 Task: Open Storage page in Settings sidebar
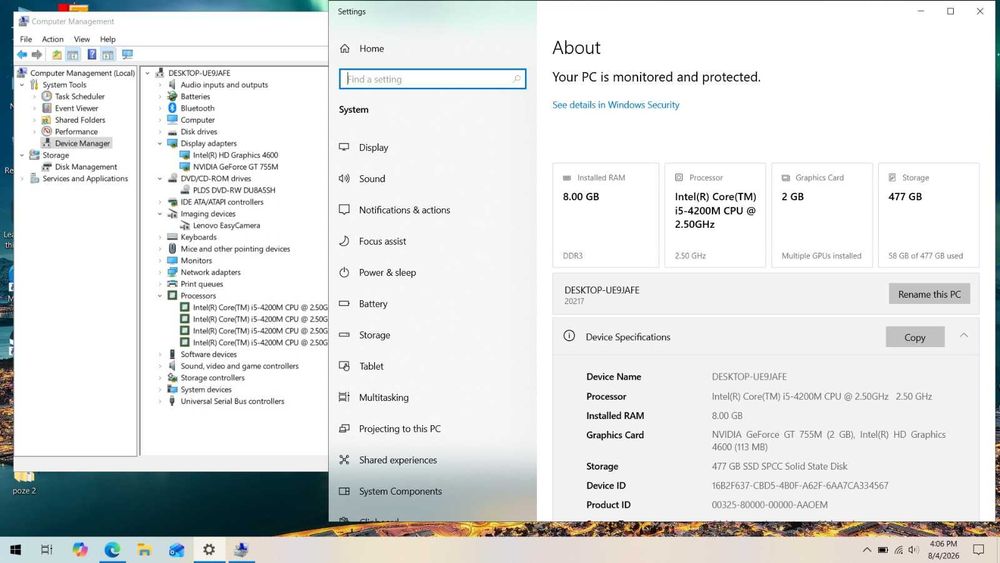pos(374,335)
